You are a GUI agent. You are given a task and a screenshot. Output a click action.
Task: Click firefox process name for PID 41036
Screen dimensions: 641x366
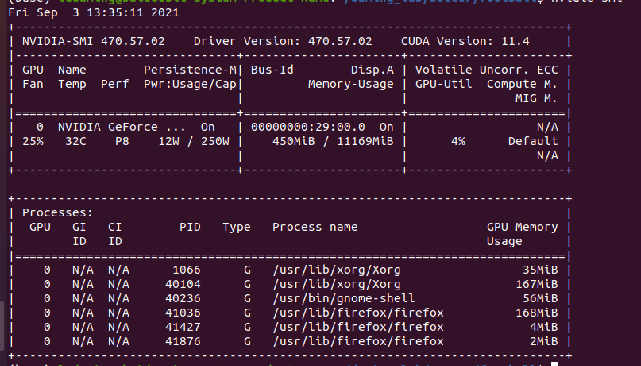point(358,313)
